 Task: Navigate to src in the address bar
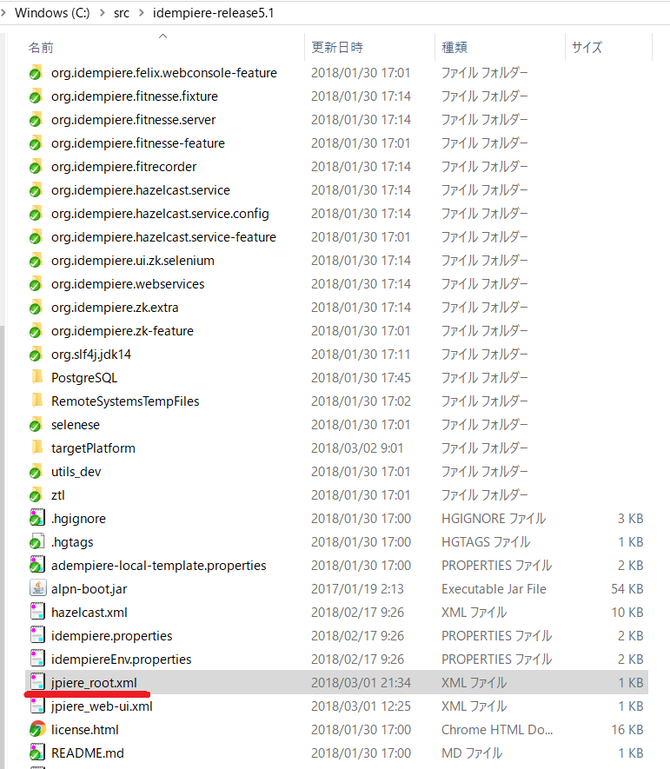(x=122, y=13)
